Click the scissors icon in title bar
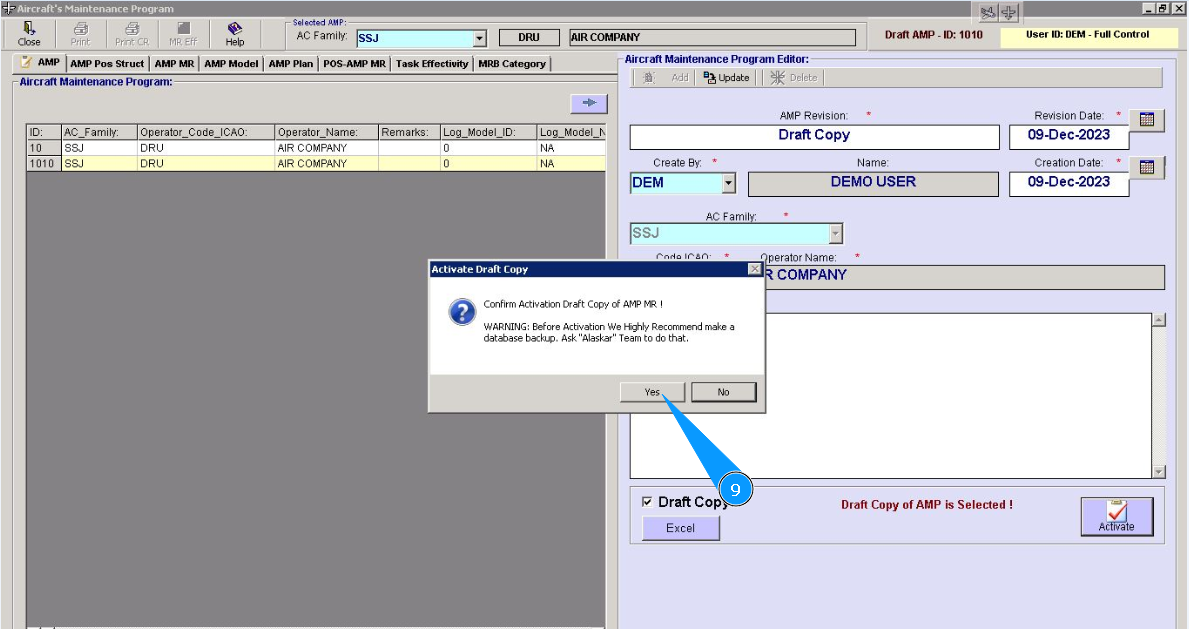Viewport: 1189px width, 629px height. 987,12
